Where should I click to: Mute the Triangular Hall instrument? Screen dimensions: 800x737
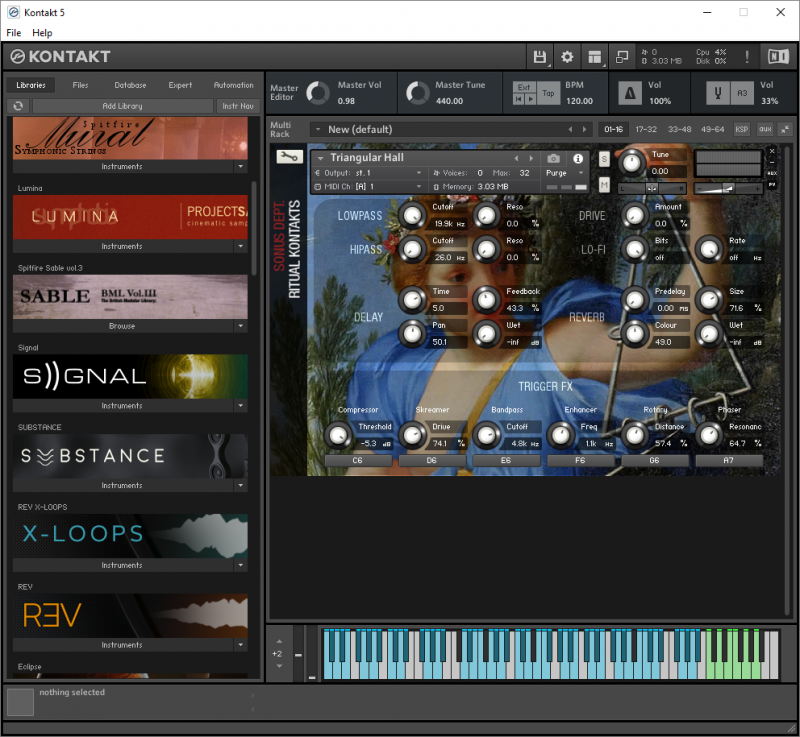point(604,185)
